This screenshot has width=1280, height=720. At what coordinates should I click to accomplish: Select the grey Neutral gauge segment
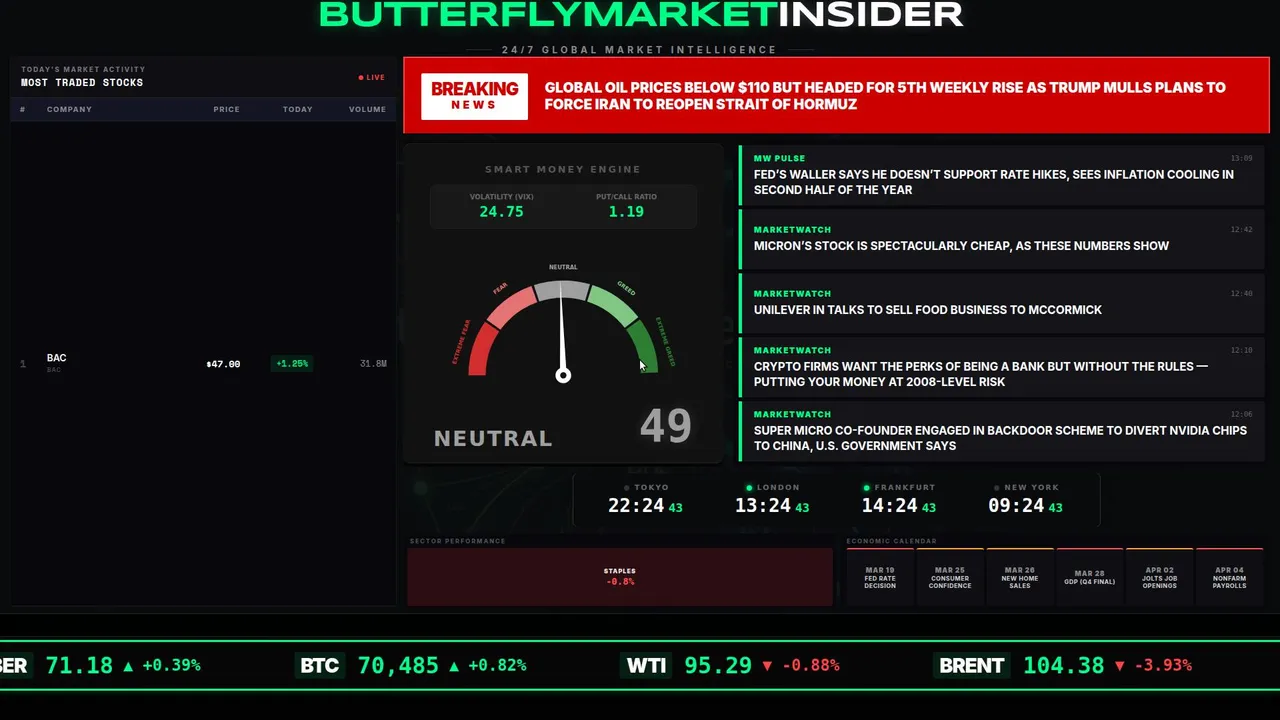click(x=562, y=290)
